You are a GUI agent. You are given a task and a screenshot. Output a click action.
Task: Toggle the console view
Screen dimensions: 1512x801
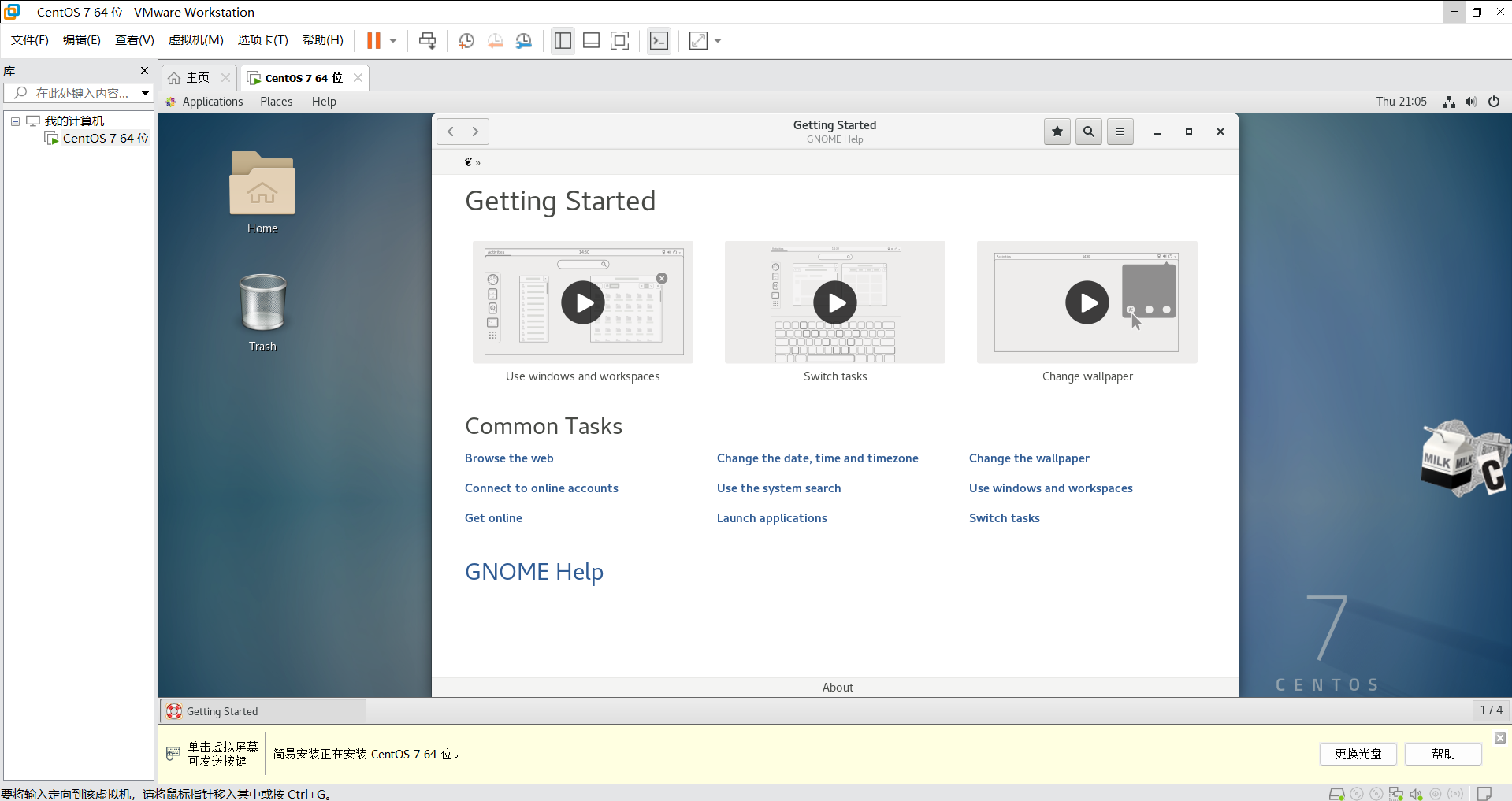[x=659, y=41]
